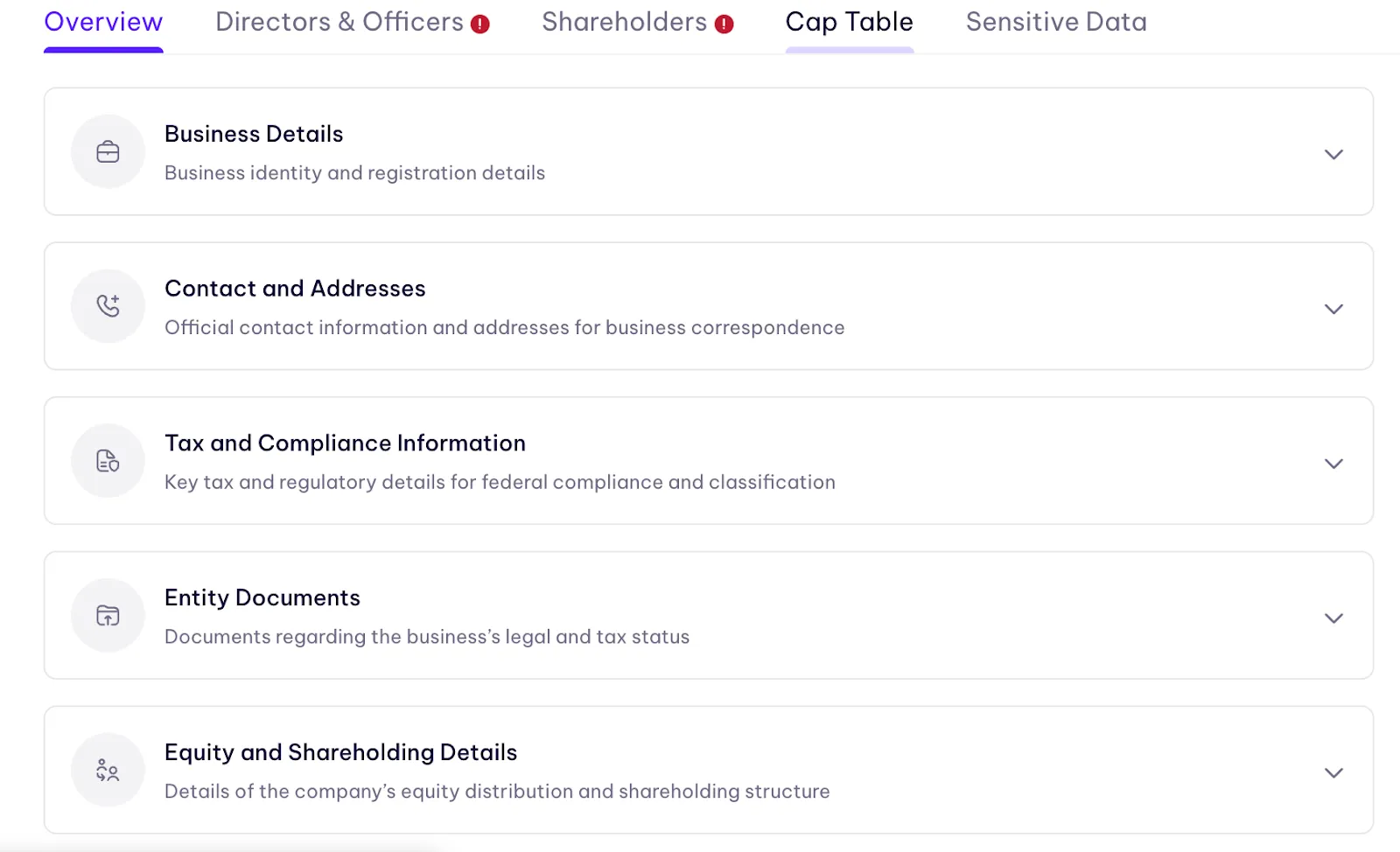The width and height of the screenshot is (1400, 852).
Task: Expand the Equity and Shareholding Details chevron
Action: (x=1333, y=772)
